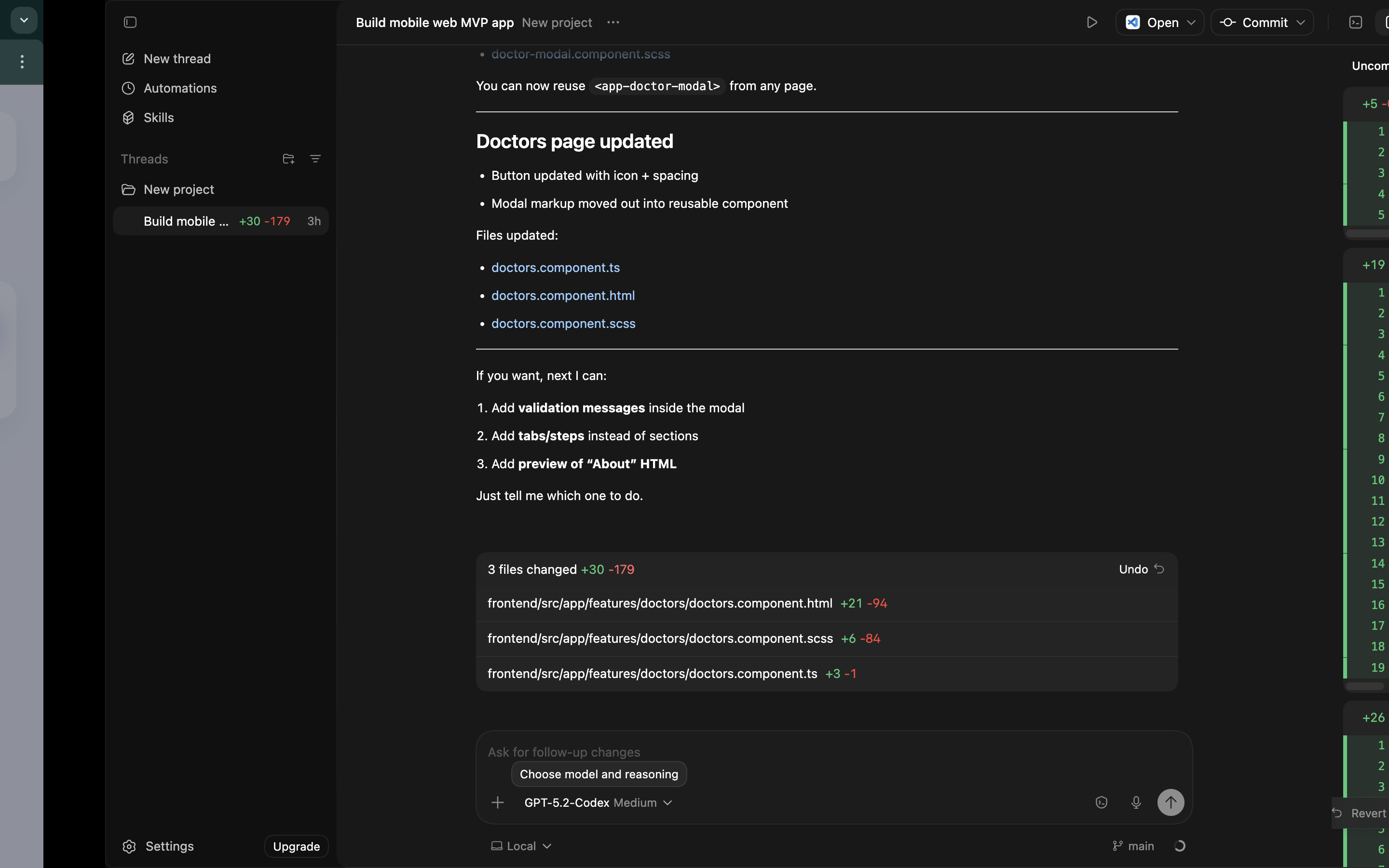Open GPT-5.2-Codex model selector

598,802
